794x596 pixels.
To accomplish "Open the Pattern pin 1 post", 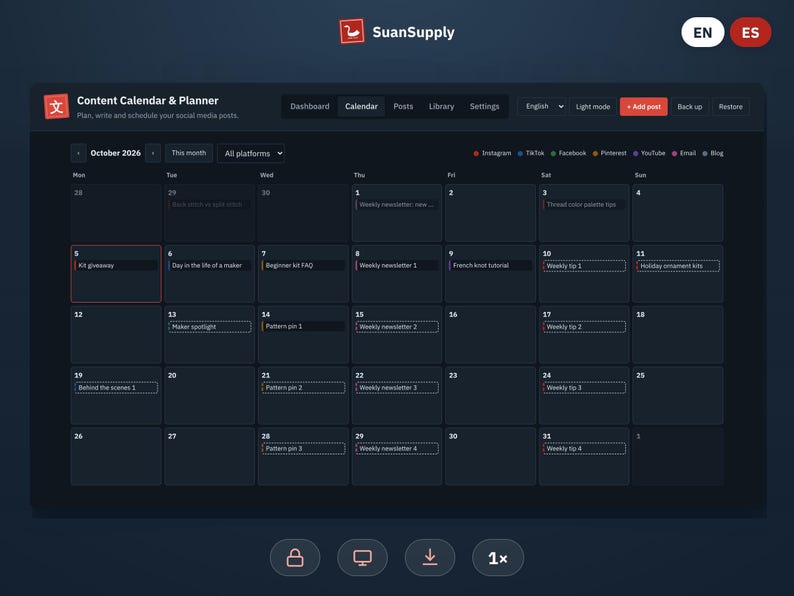I will click(303, 326).
